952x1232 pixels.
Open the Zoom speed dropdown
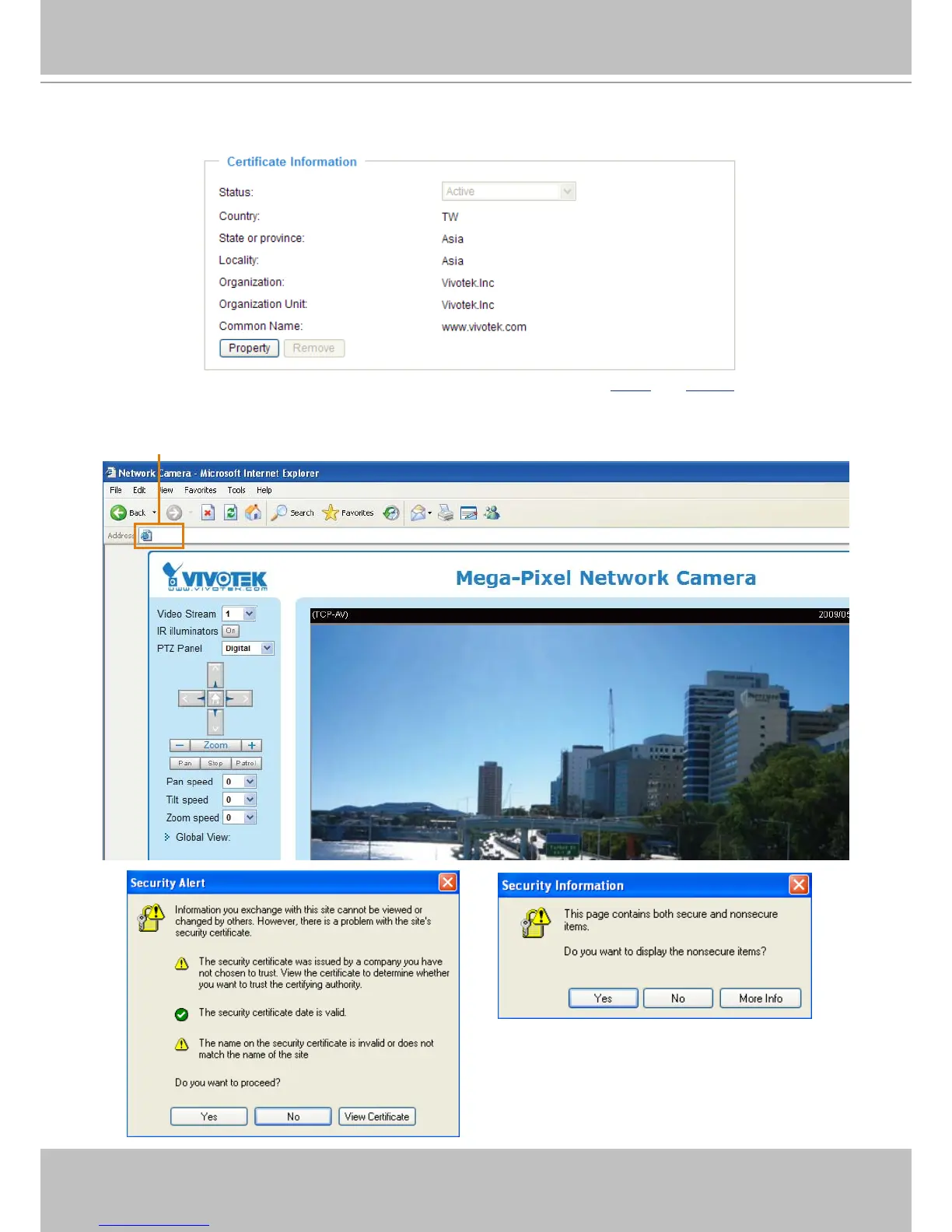click(x=240, y=817)
